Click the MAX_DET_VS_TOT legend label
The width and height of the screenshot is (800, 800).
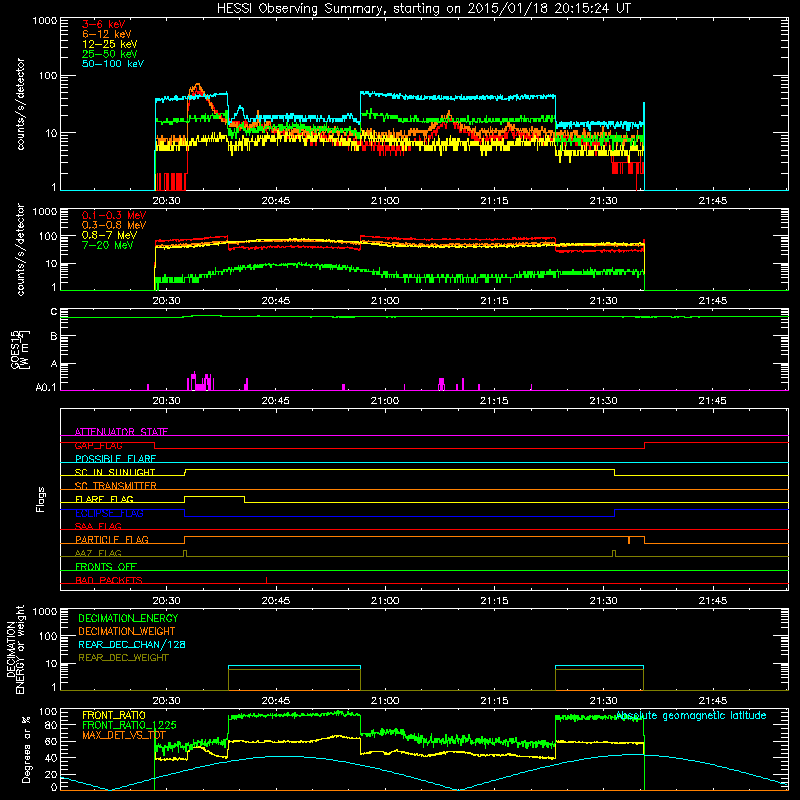124,735
